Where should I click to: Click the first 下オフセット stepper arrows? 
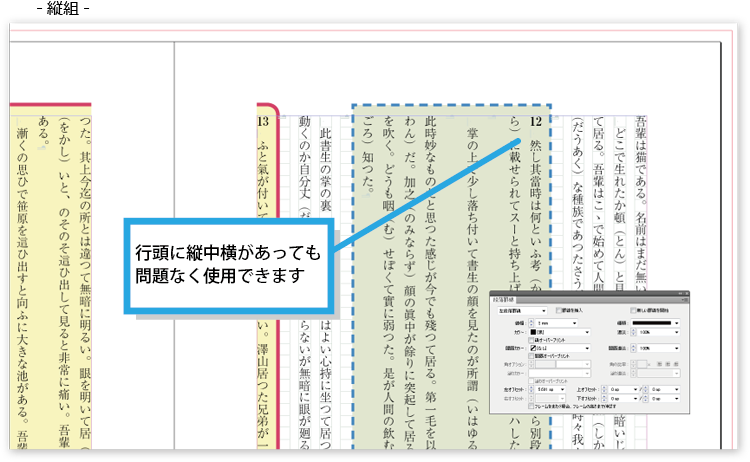click(604, 398)
